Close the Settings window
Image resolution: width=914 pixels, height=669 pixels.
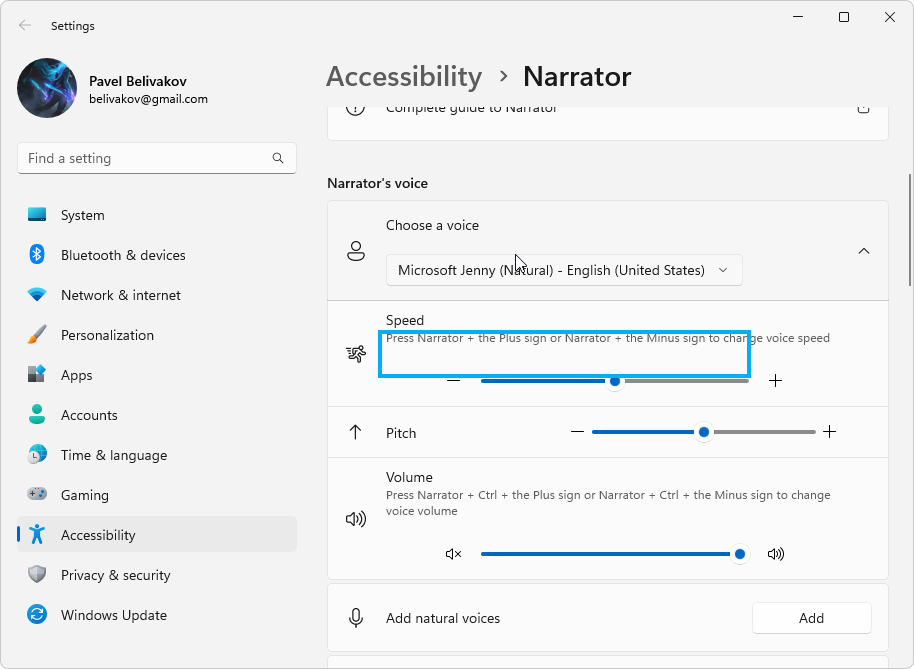[x=890, y=17]
